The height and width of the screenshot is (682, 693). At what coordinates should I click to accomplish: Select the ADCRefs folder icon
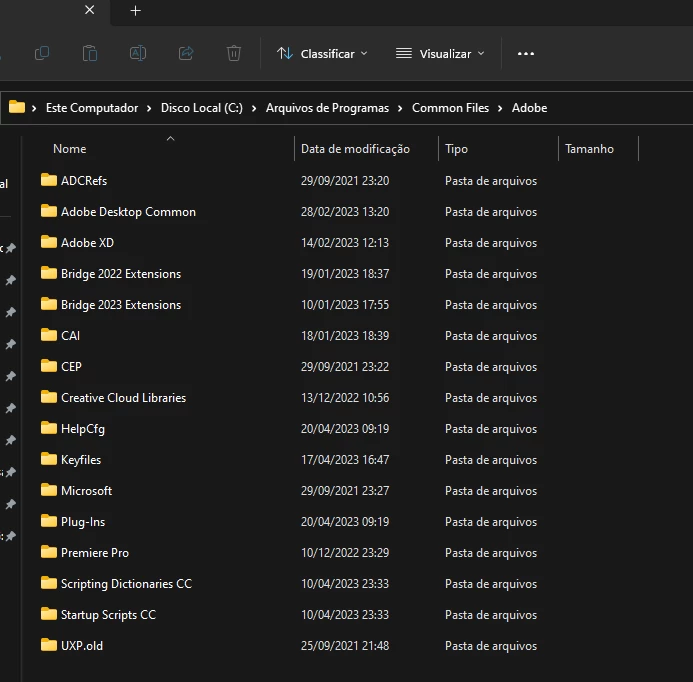point(49,180)
